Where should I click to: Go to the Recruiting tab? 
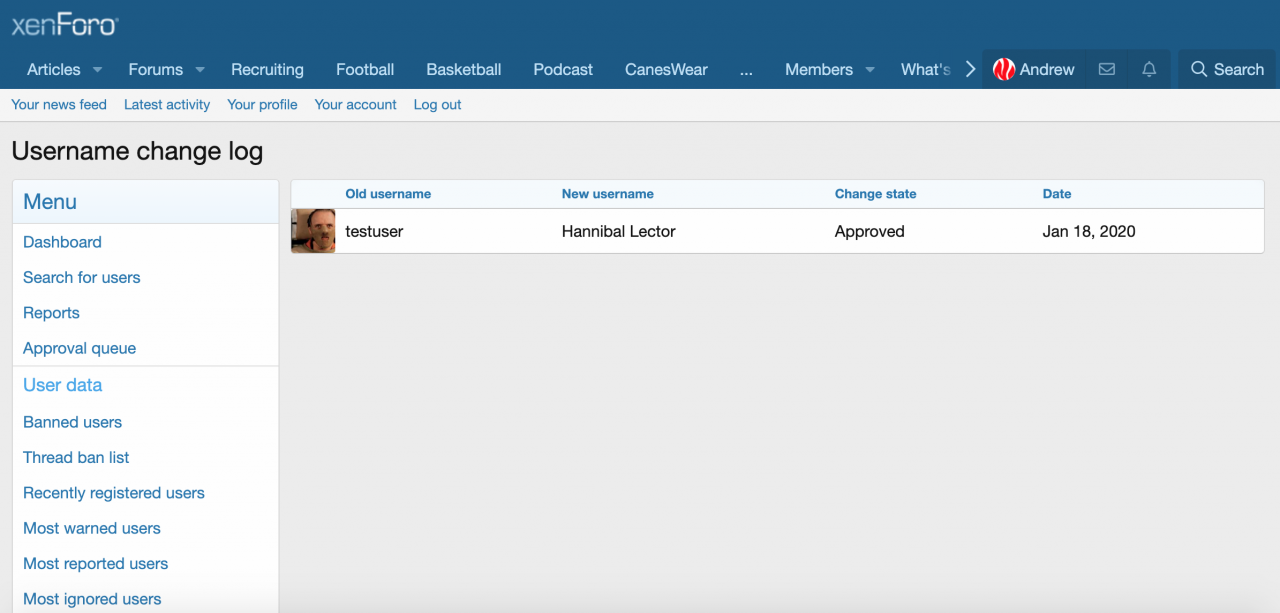coord(267,69)
